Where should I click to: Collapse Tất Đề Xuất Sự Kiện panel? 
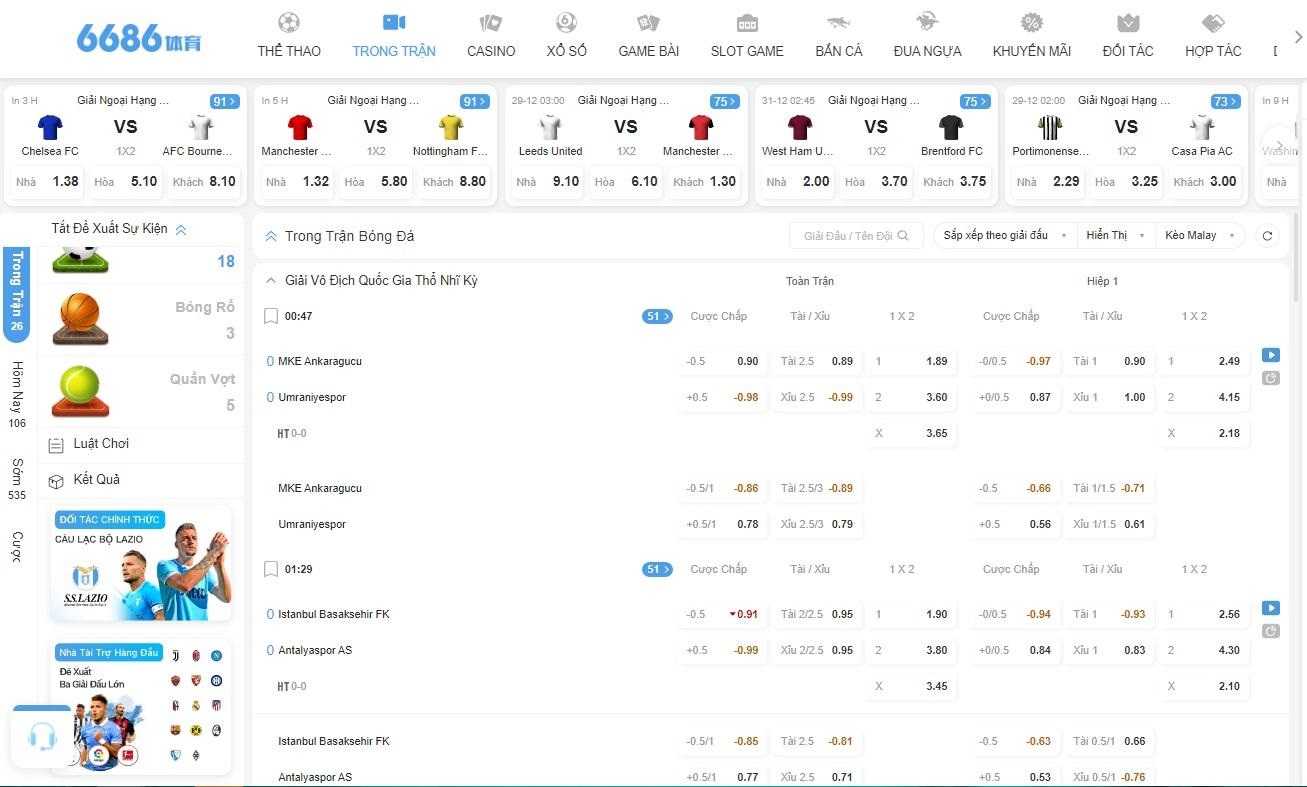(181, 229)
